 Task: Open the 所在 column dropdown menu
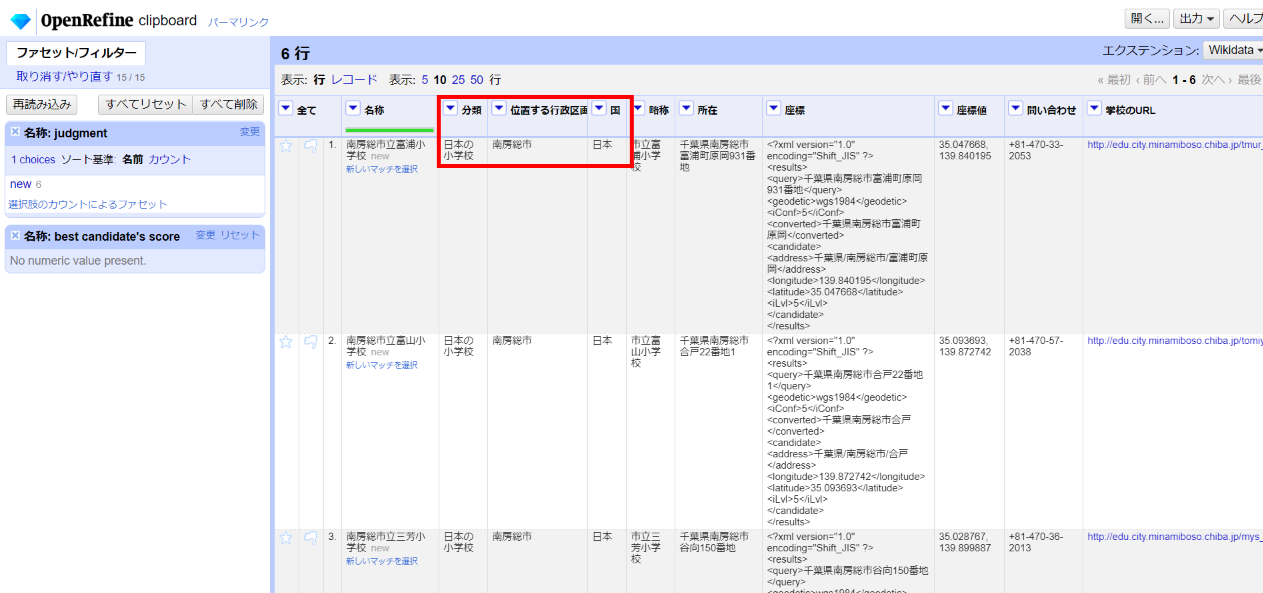tap(687, 109)
